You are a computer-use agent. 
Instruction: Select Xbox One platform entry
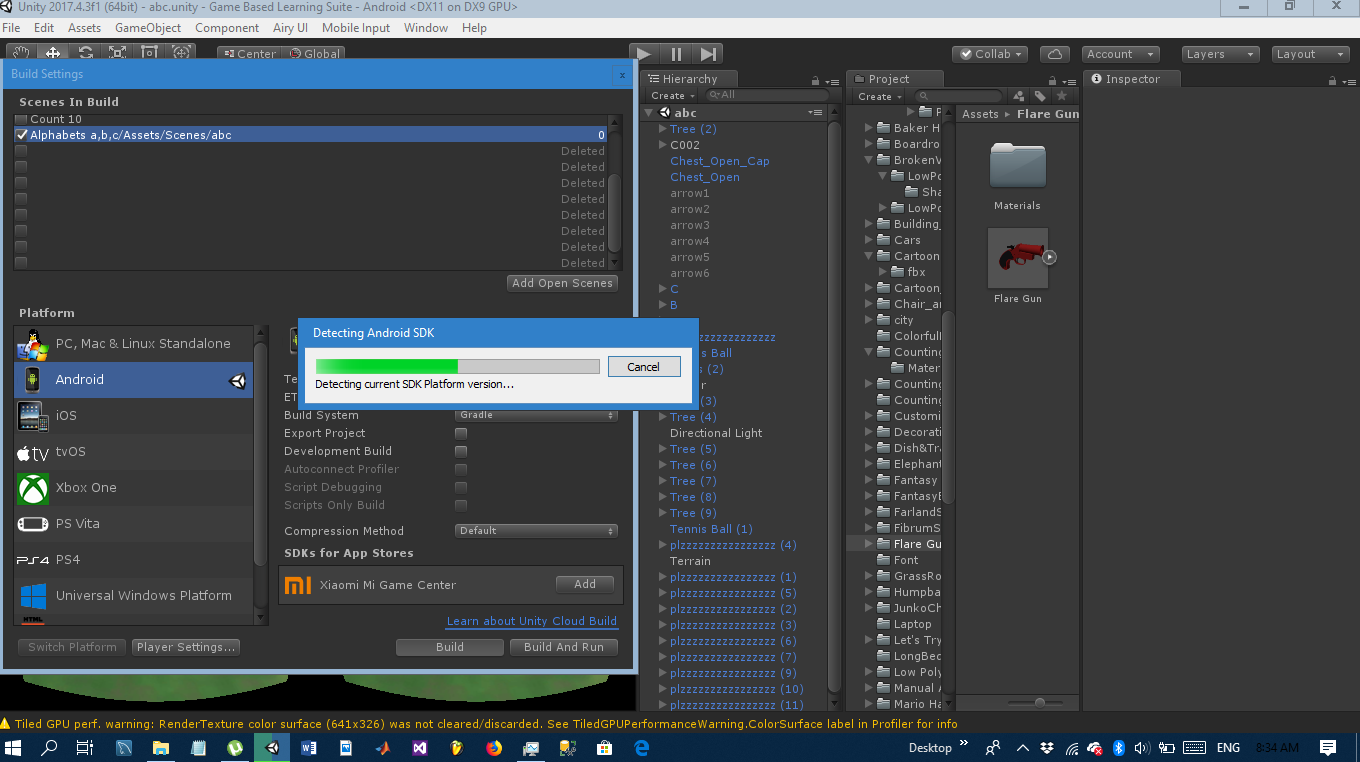tap(134, 488)
